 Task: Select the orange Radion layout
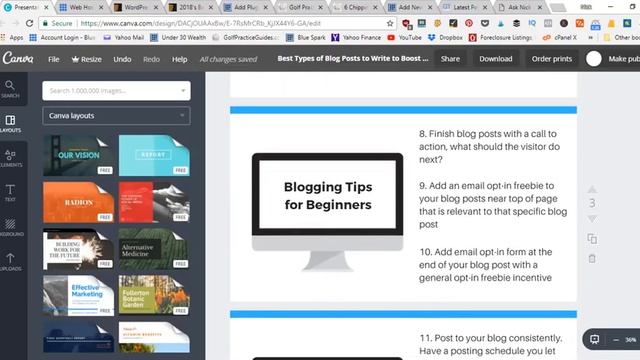pyautogui.click(x=78, y=202)
